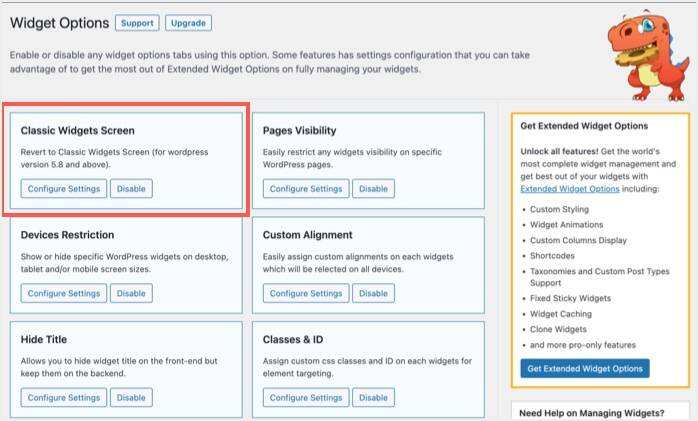Image resolution: width=698 pixels, height=421 pixels.
Task: Open Configure Settings for Devices Restriction
Action: [x=64, y=293]
